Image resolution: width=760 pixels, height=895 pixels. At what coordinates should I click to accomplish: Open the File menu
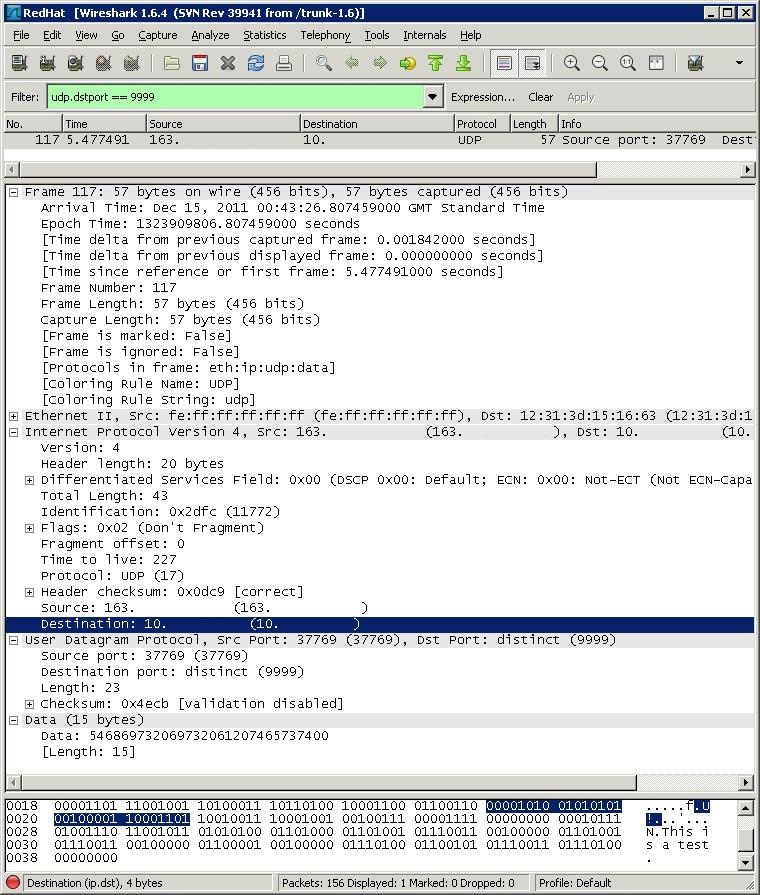click(x=21, y=35)
